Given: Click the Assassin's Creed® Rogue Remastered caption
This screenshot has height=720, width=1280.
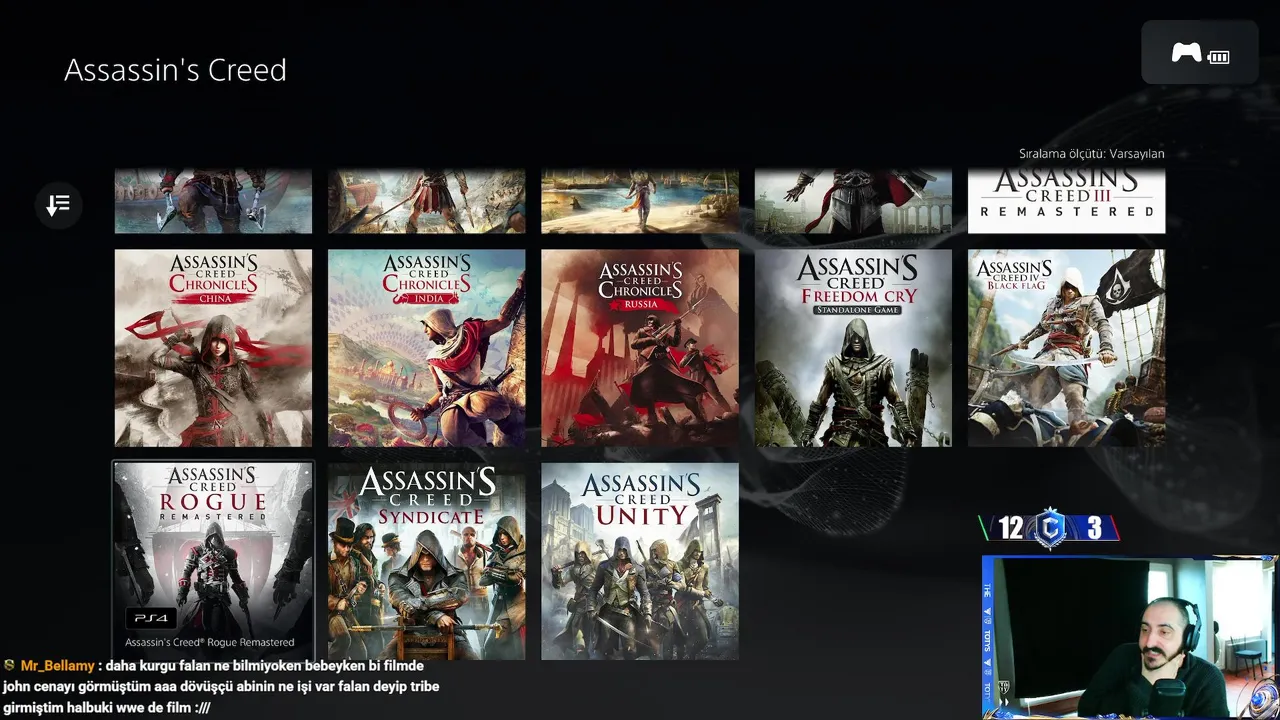Looking at the screenshot, I should pos(210,643).
